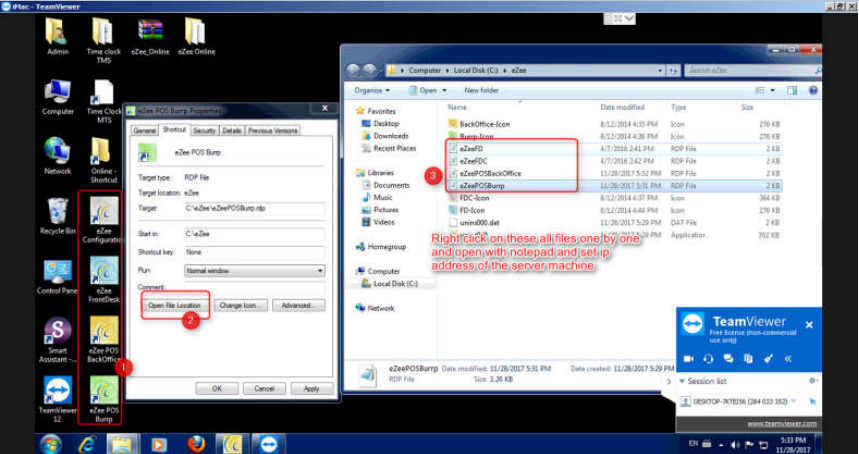Viewport: 859px width, 454px height.
Task: Switch to the Security tab
Action: [204, 131]
